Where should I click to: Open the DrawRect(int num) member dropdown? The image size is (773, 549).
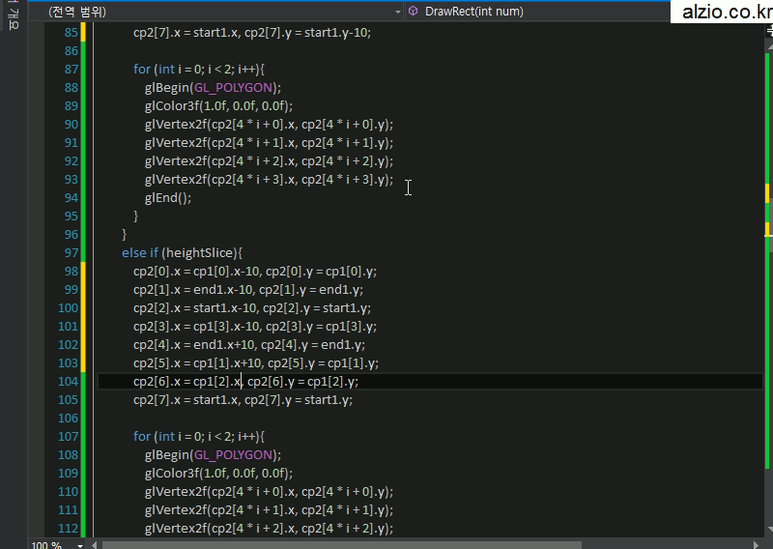(x=537, y=11)
